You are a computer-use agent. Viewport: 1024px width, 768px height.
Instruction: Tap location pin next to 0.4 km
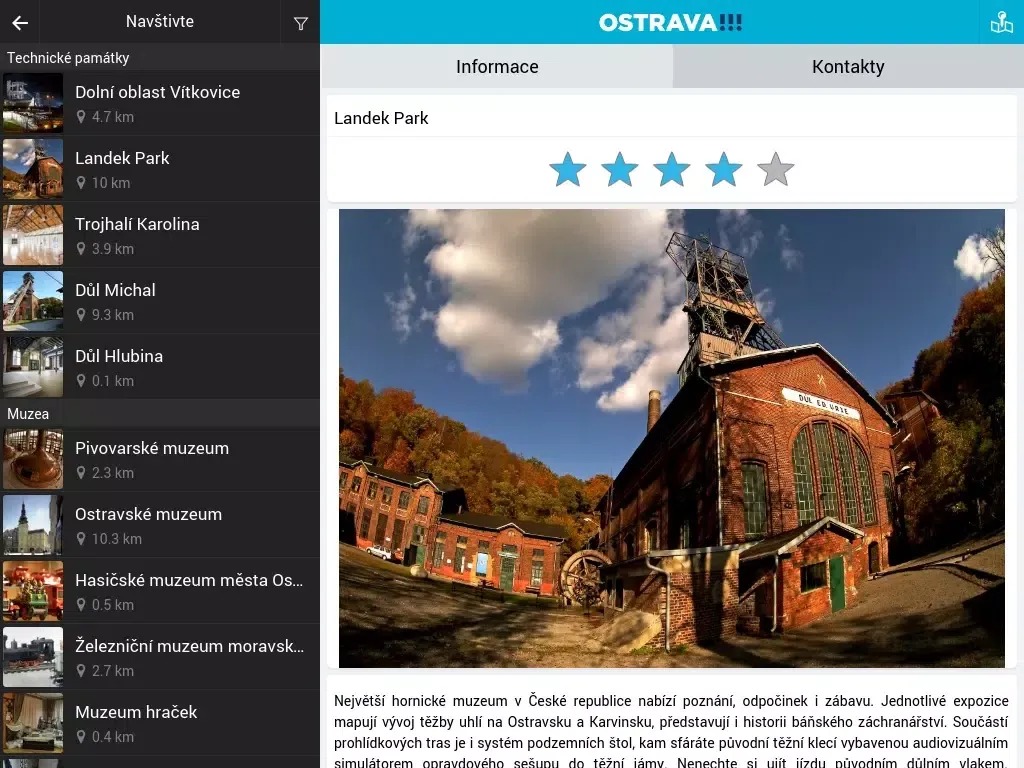81,737
